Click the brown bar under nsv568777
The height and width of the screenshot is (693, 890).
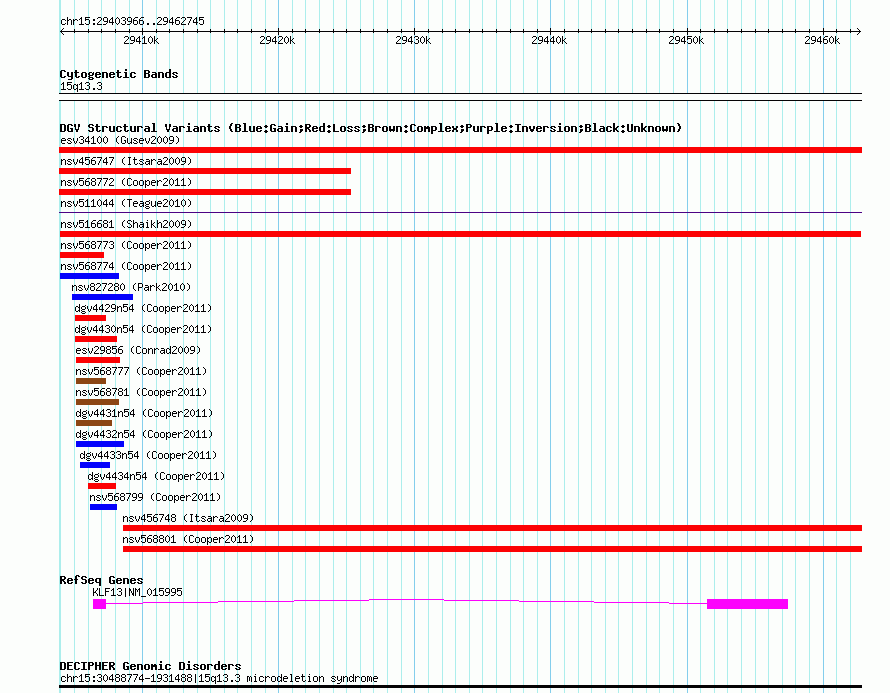[91, 381]
